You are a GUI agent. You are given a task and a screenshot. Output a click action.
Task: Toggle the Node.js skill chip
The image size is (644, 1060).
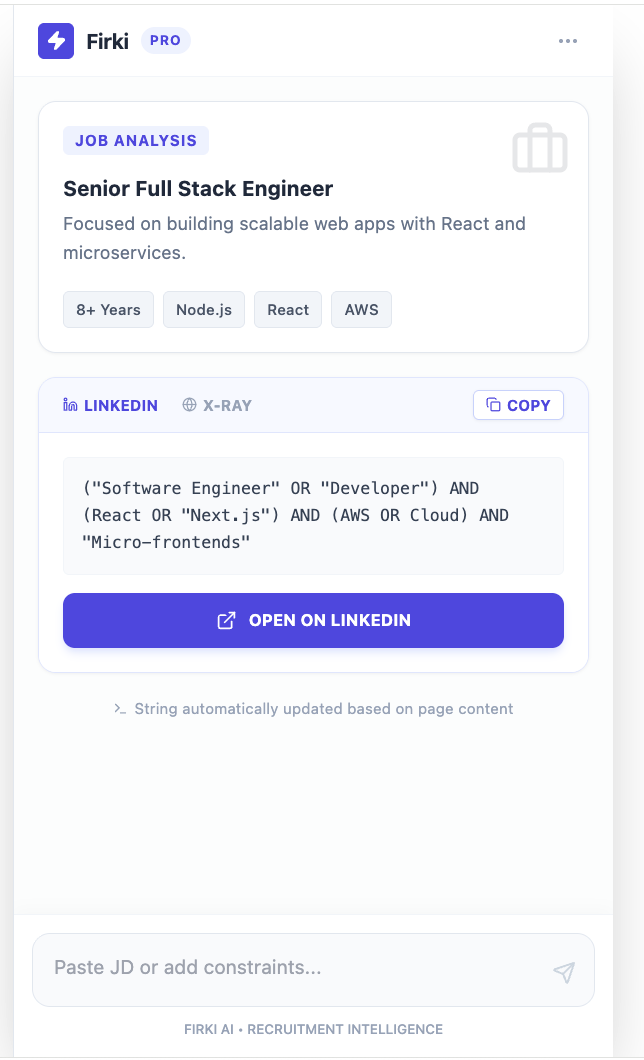[203, 309]
